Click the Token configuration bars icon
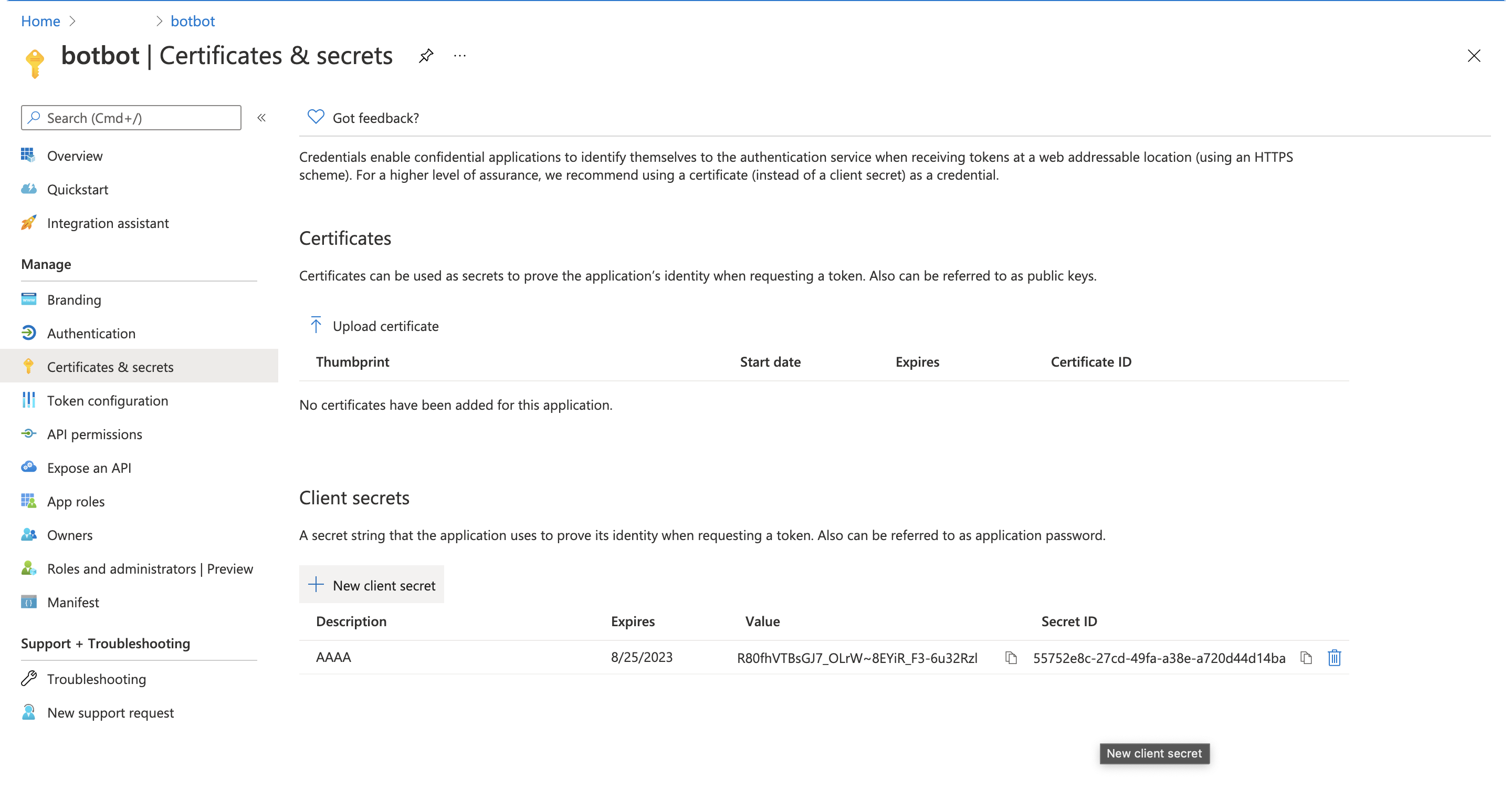The height and width of the screenshot is (788, 1512). pos(28,400)
